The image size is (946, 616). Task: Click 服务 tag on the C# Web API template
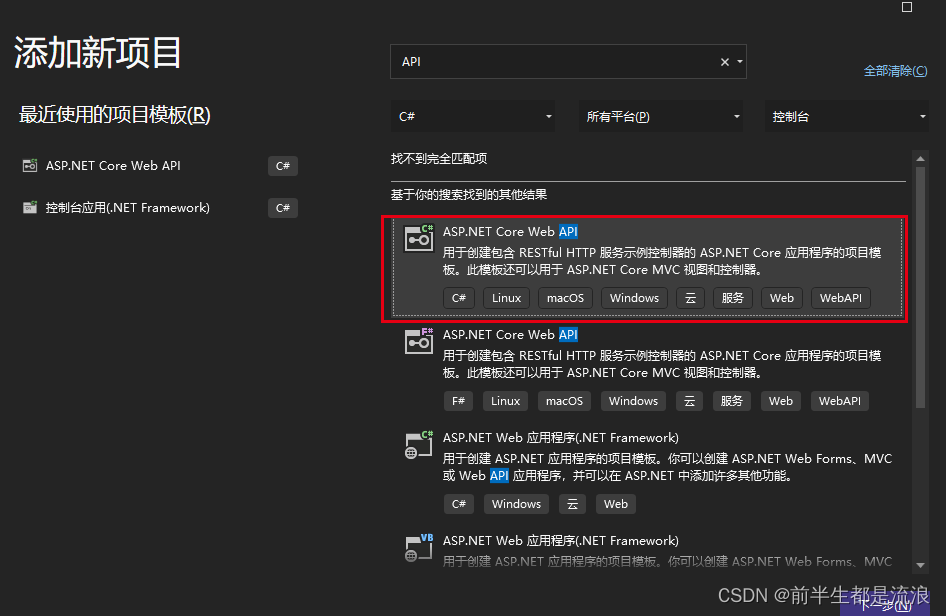pyautogui.click(x=732, y=298)
